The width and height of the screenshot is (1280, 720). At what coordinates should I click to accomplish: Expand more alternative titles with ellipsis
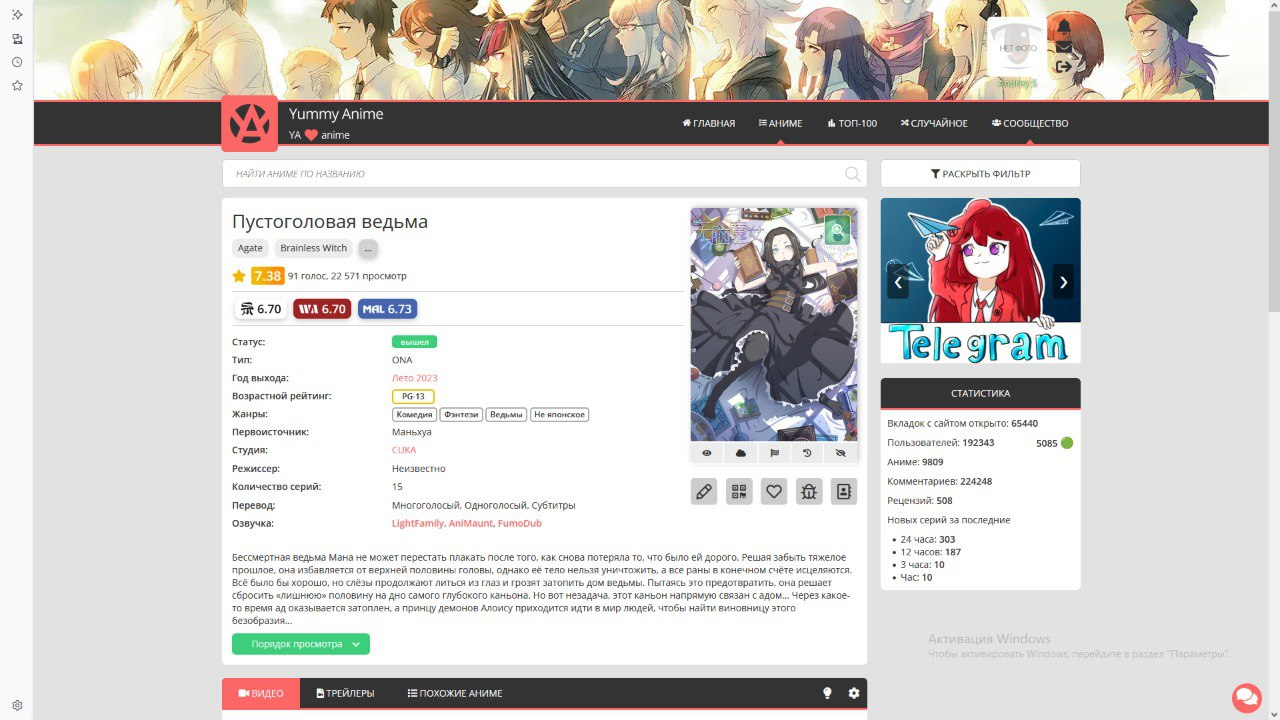click(x=368, y=248)
